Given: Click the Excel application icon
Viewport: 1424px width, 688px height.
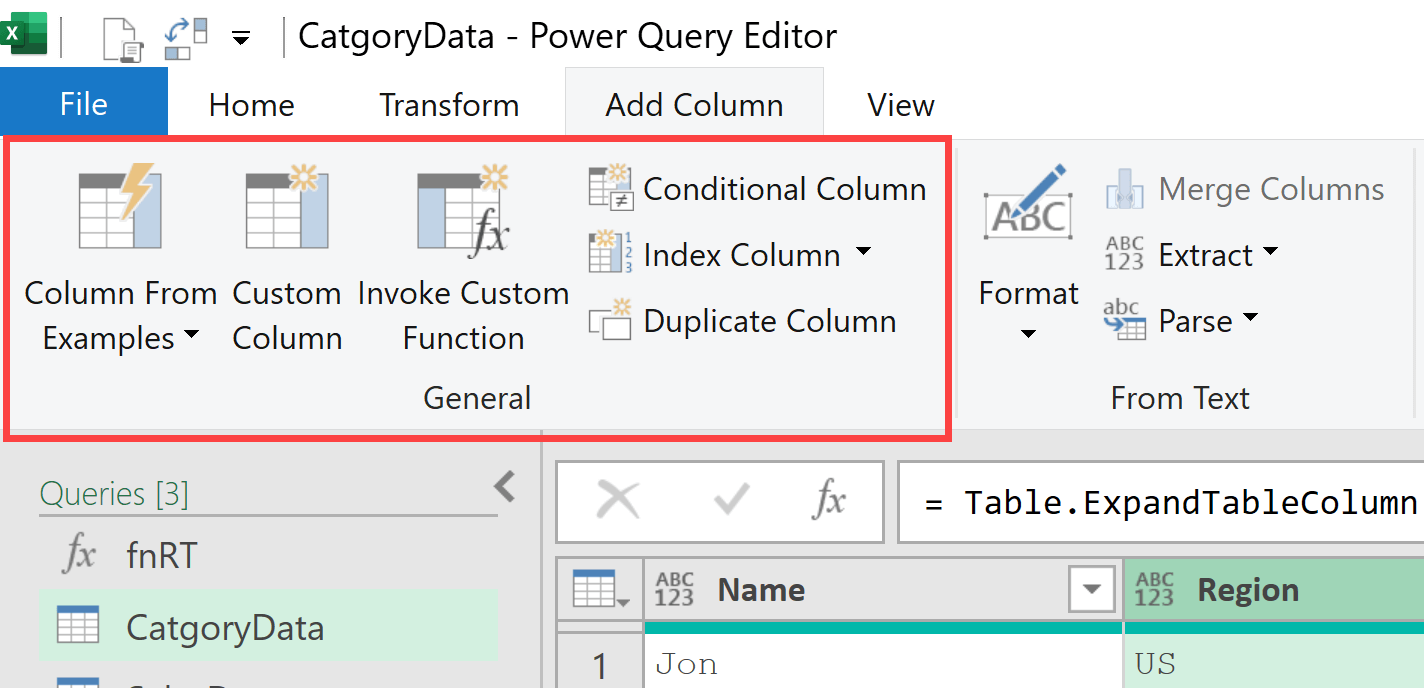Looking at the screenshot, I should click(x=24, y=36).
